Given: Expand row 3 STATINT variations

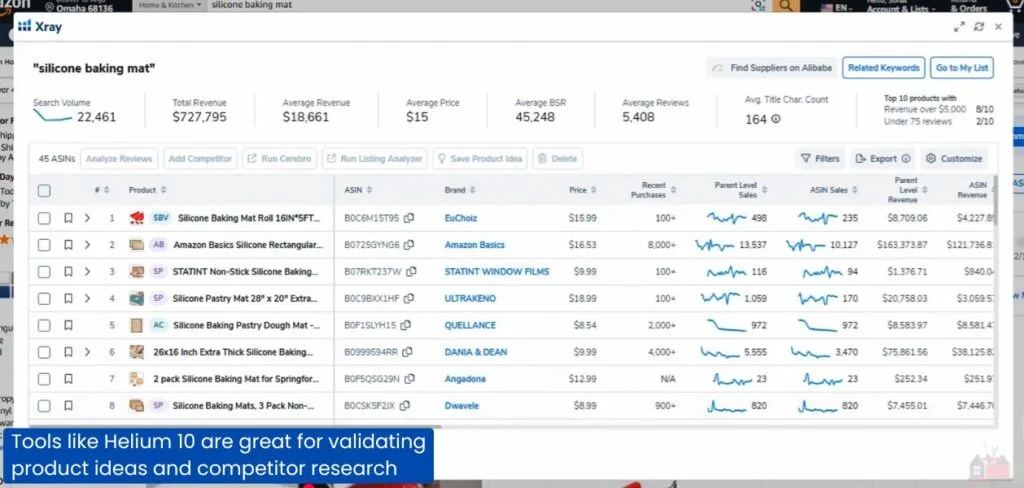Looking at the screenshot, I should 88,272.
